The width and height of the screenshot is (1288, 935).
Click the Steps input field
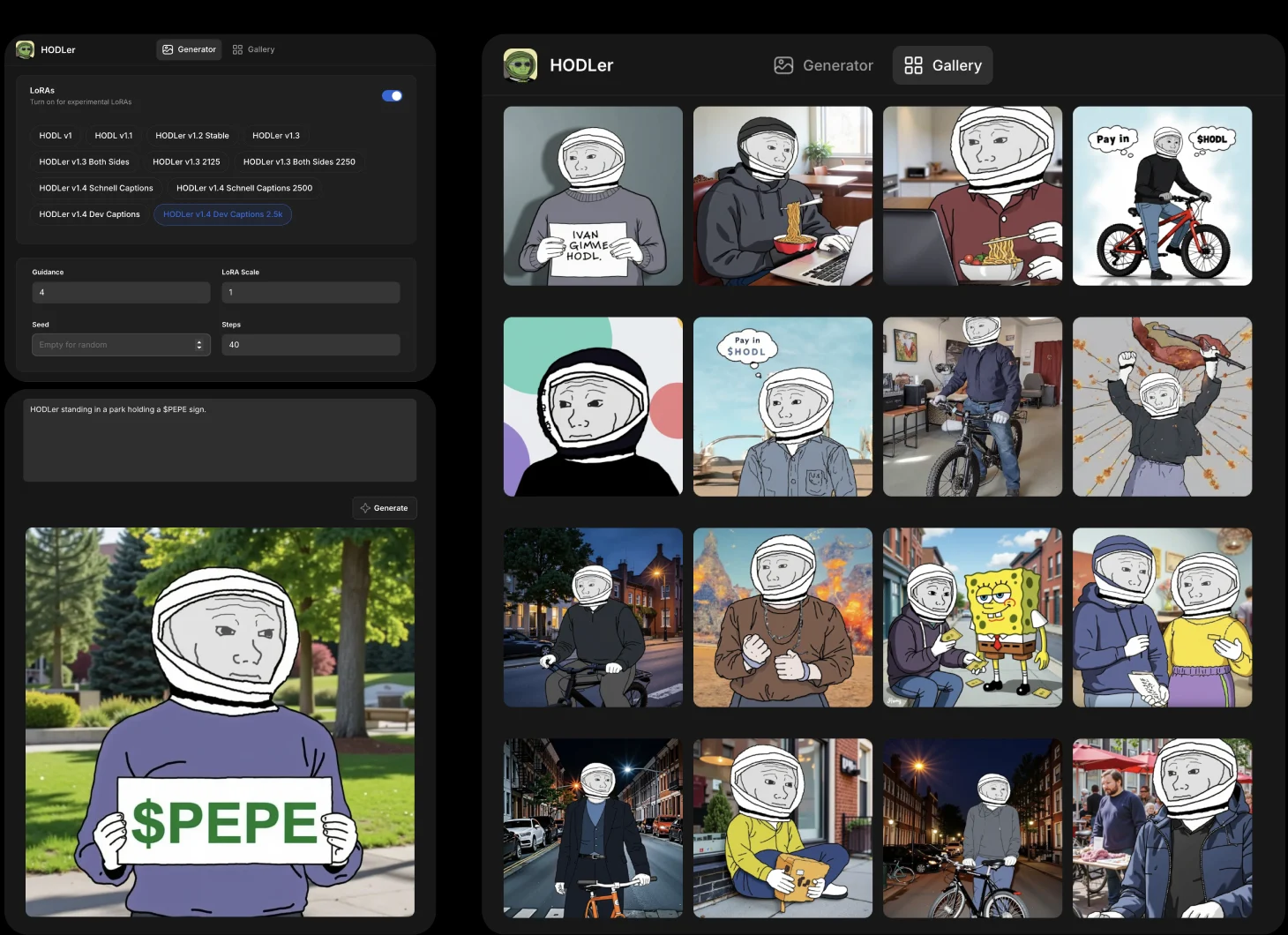click(311, 345)
